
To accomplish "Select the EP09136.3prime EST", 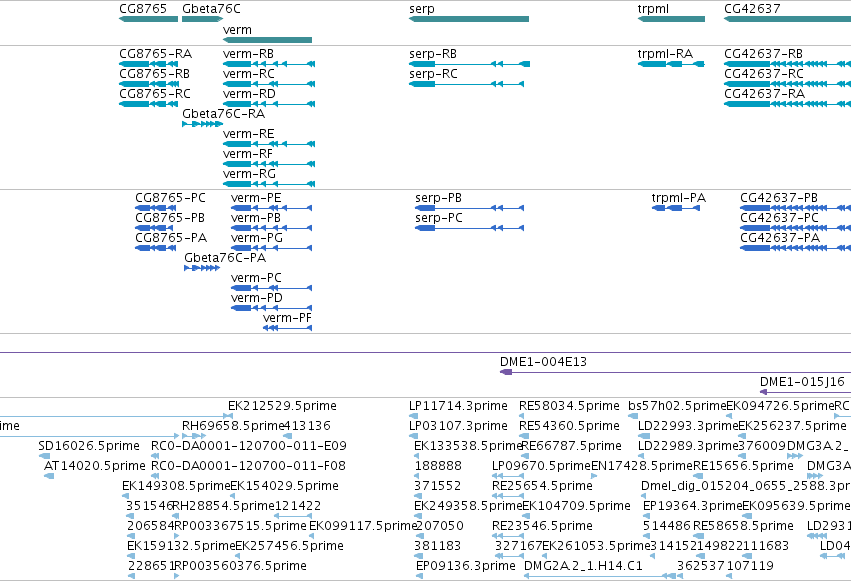I will click(x=420, y=576).
